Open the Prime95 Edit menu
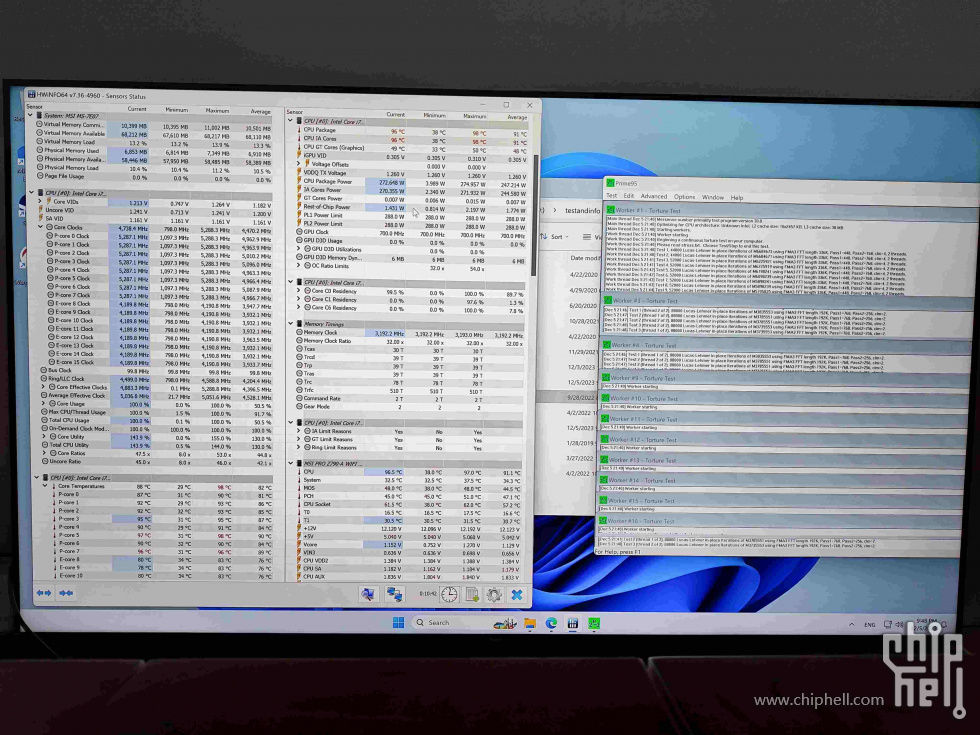The width and height of the screenshot is (980, 735). coord(628,196)
